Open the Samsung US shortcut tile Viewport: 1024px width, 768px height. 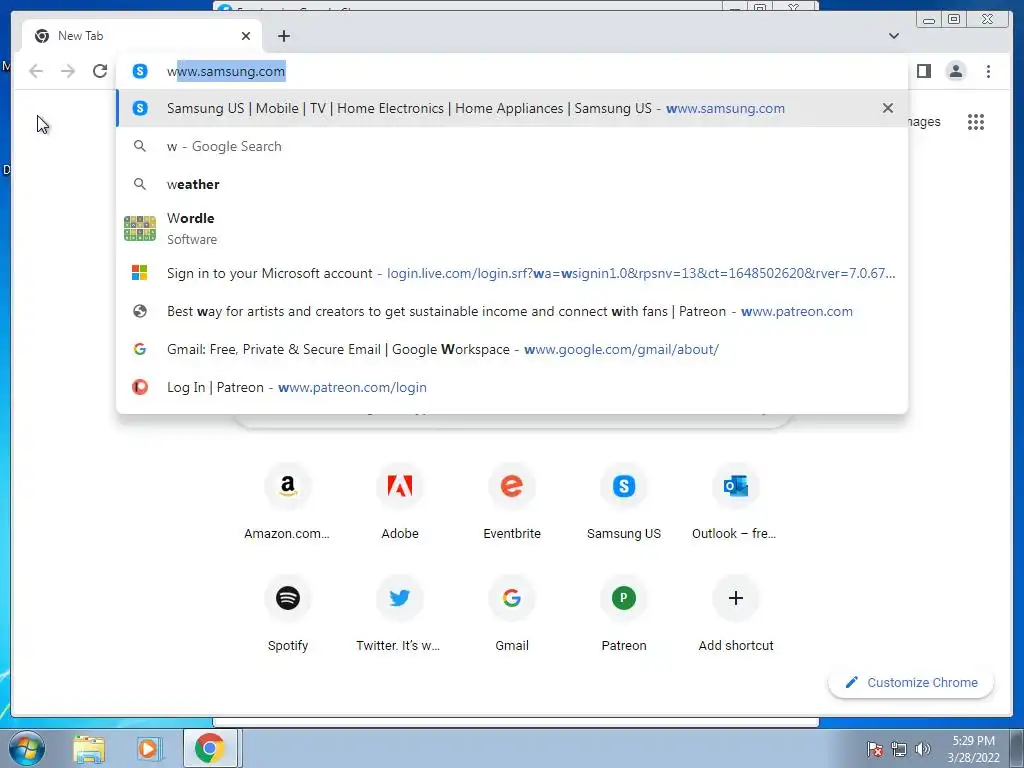click(624, 502)
